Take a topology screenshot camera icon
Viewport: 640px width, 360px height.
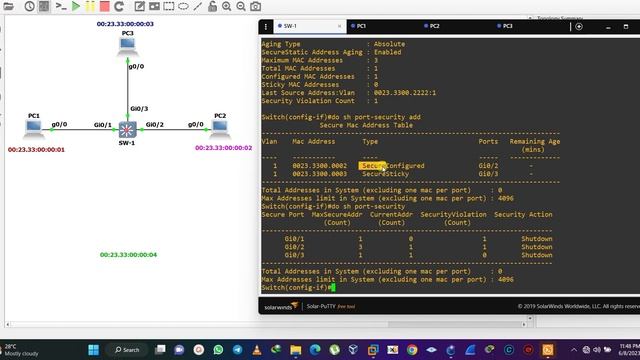256,6
